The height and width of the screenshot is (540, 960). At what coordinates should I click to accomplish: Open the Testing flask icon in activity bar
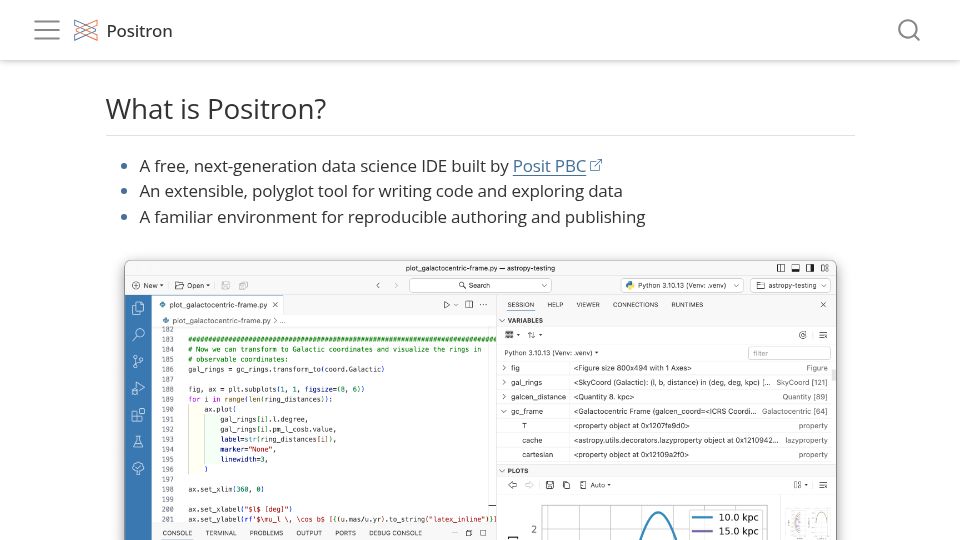[x=138, y=441]
